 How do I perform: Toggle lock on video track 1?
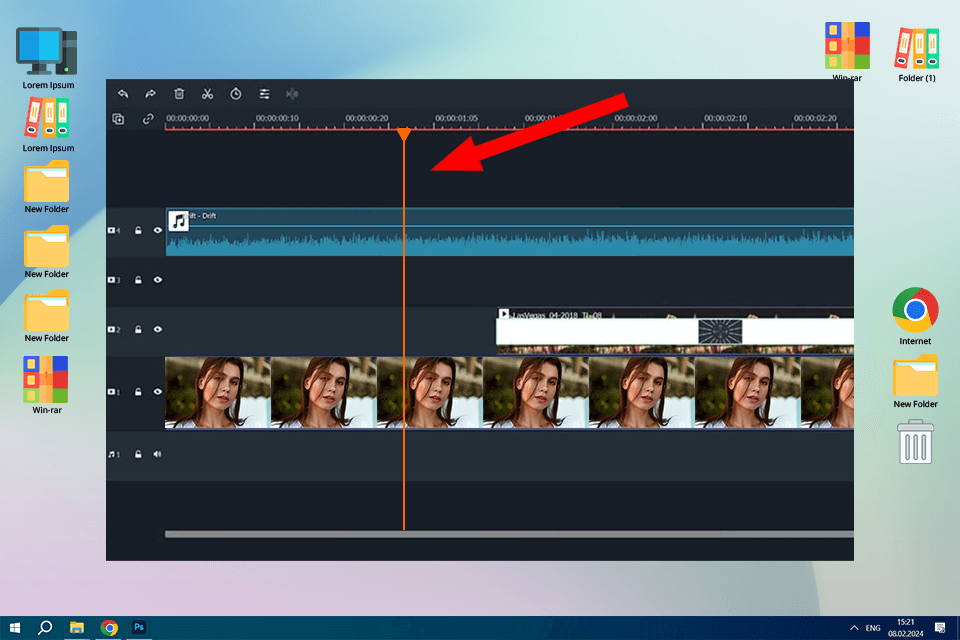point(138,392)
